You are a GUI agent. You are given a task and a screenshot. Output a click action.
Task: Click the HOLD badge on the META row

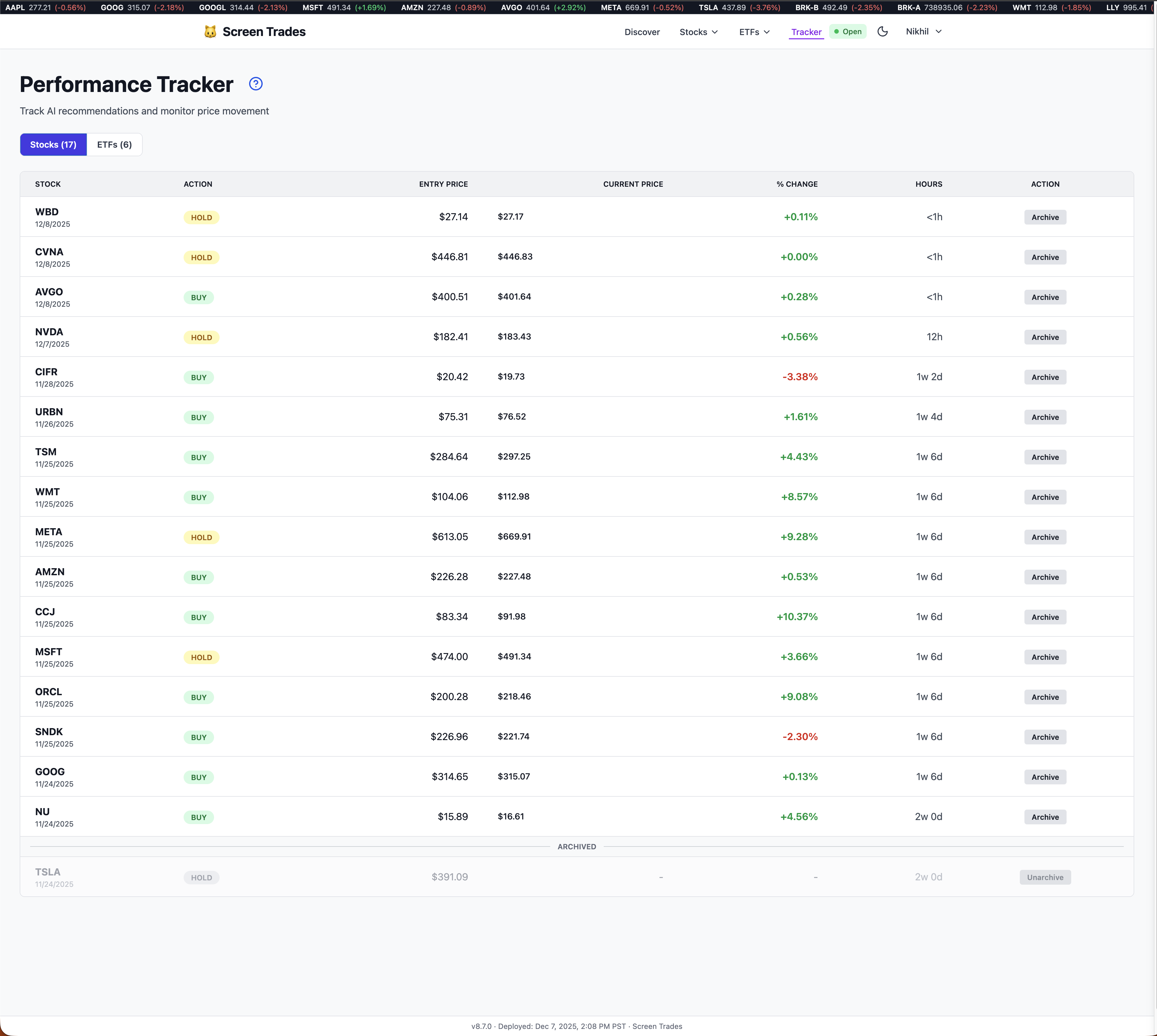(201, 537)
